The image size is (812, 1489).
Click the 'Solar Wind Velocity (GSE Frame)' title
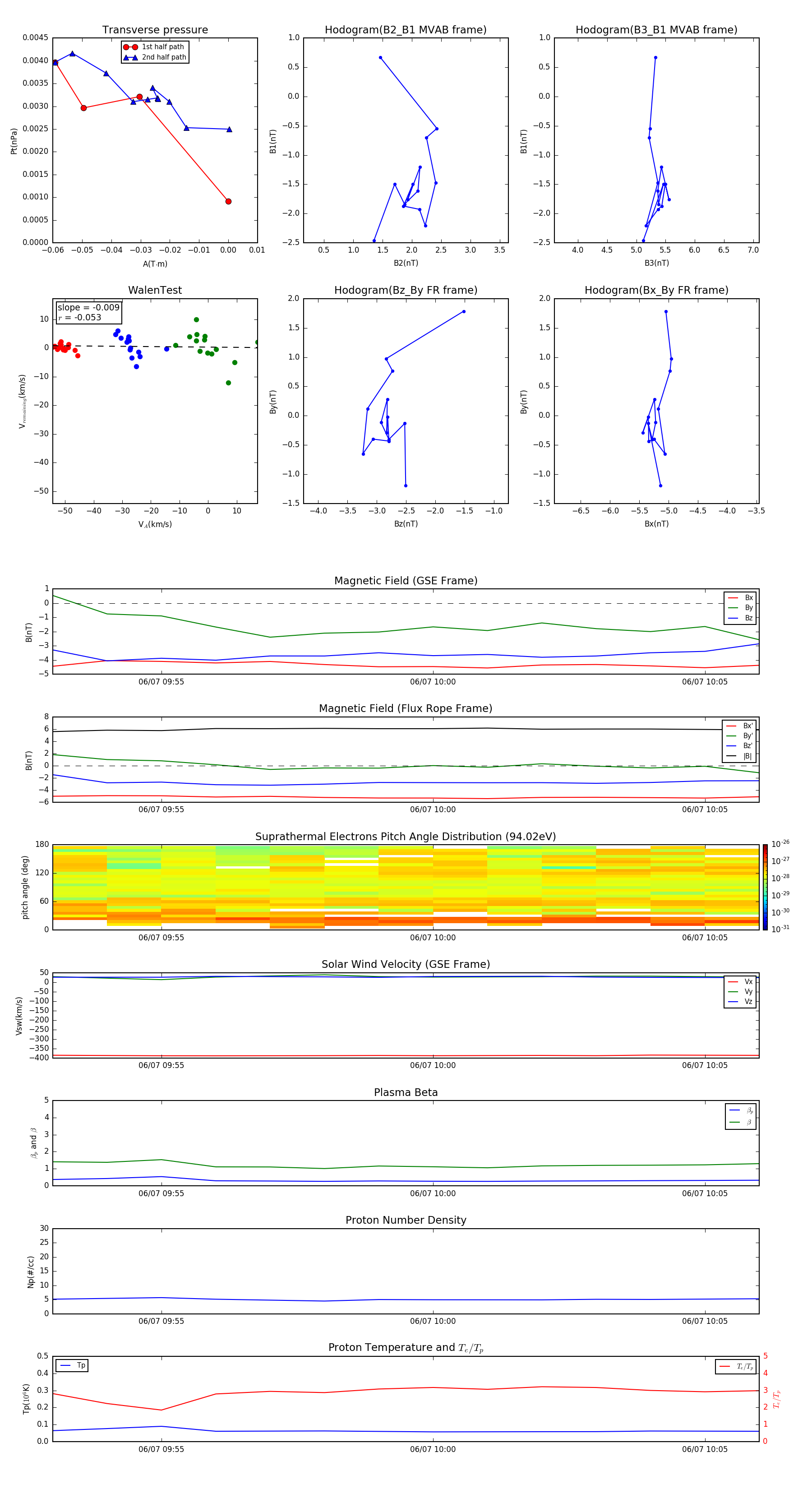[406, 965]
